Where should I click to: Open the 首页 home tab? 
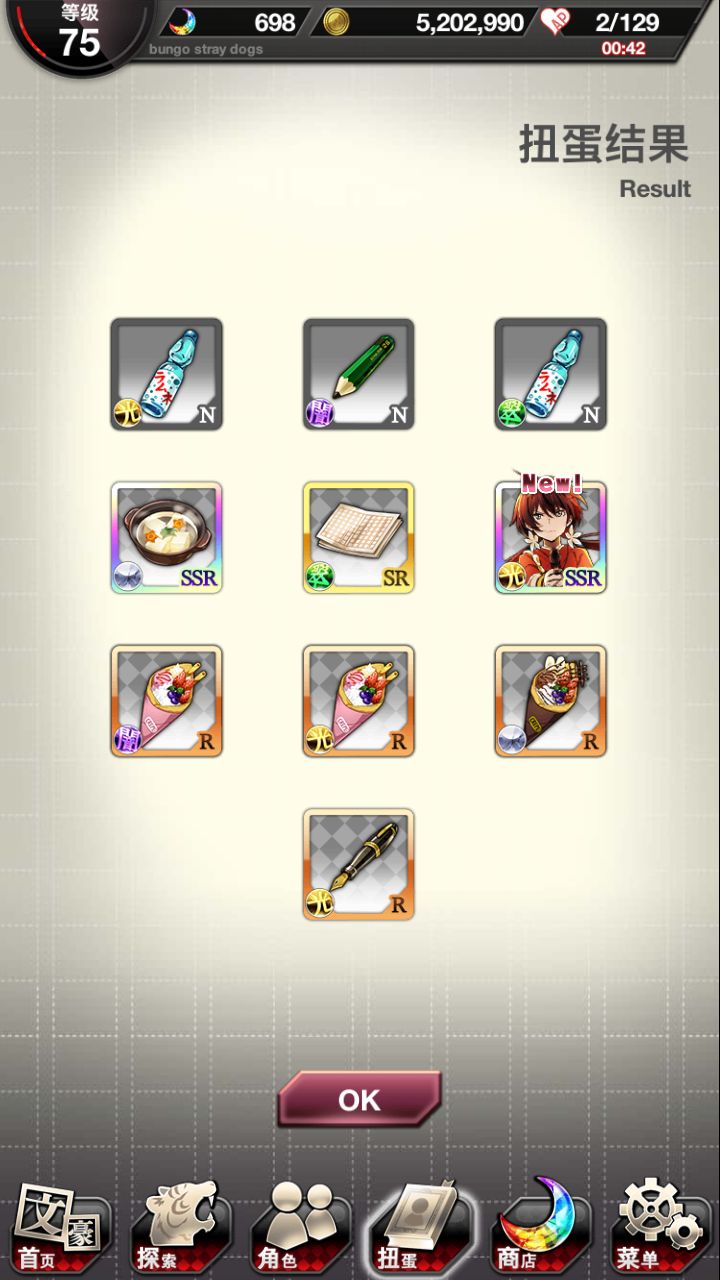(x=60, y=1226)
